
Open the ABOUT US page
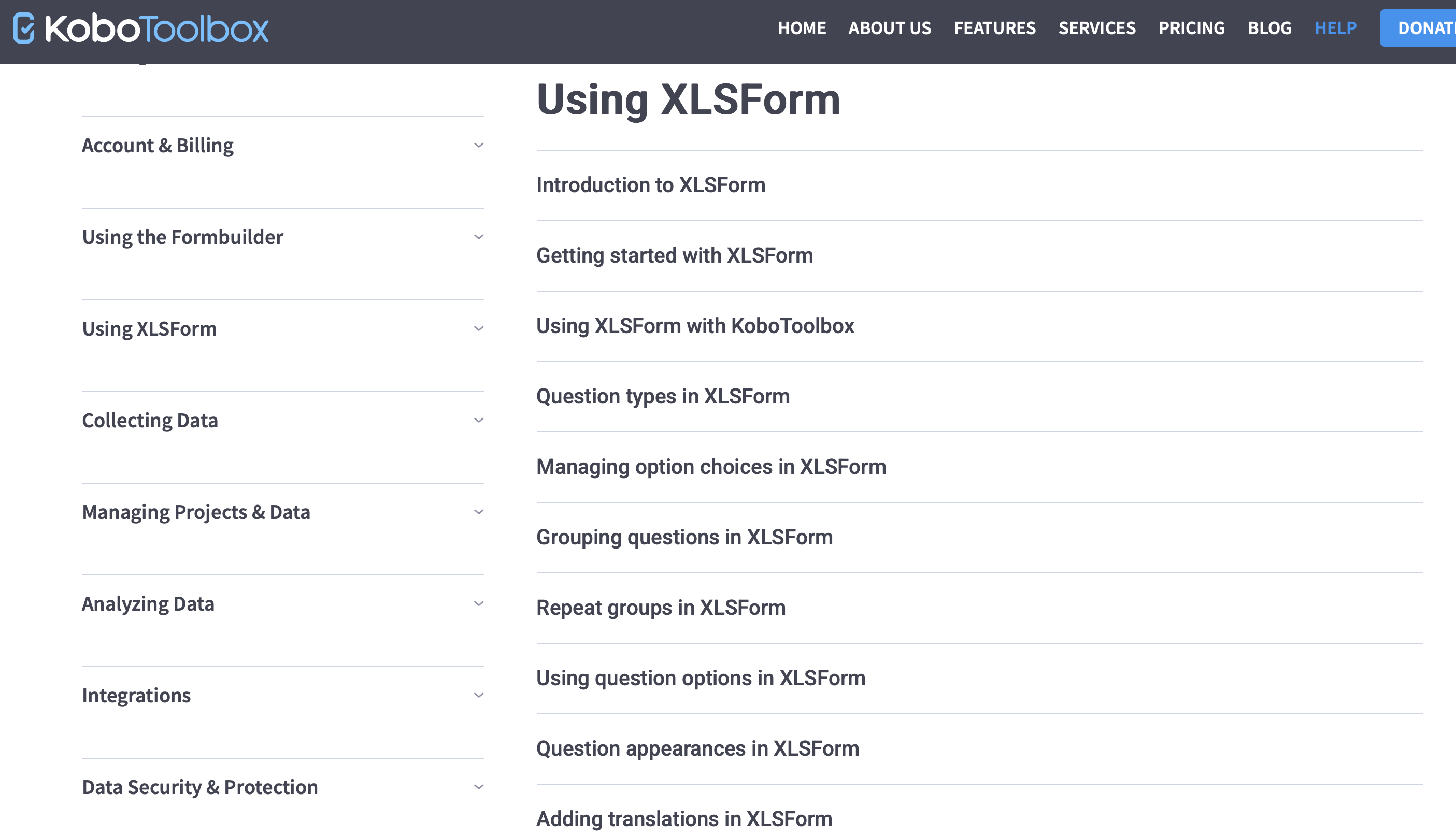point(889,27)
